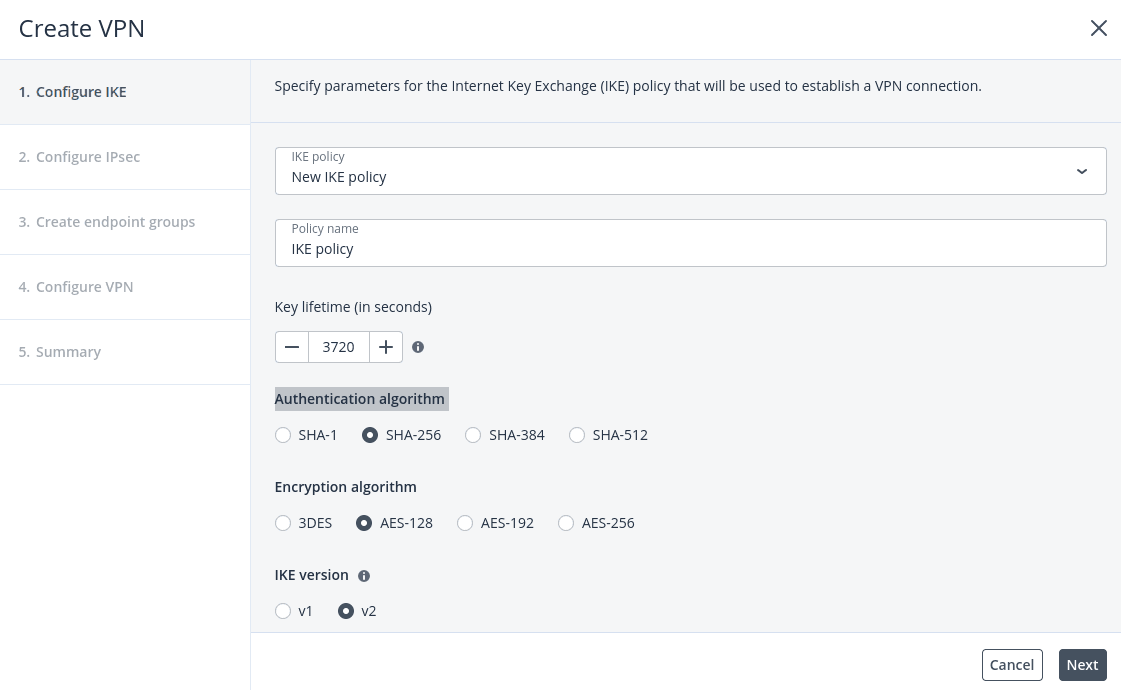
Task: Select the SHA-384 authentication algorithm
Action: (473, 435)
